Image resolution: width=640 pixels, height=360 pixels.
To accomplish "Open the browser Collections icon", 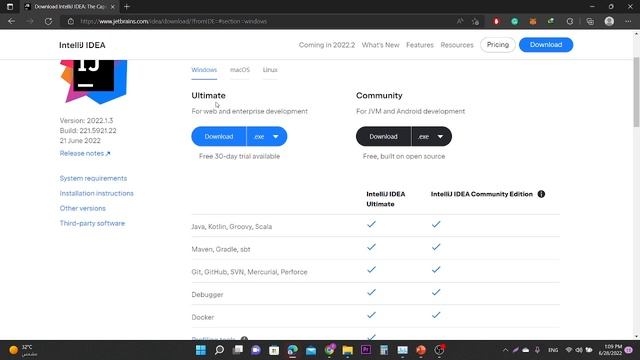I will 590,21.
